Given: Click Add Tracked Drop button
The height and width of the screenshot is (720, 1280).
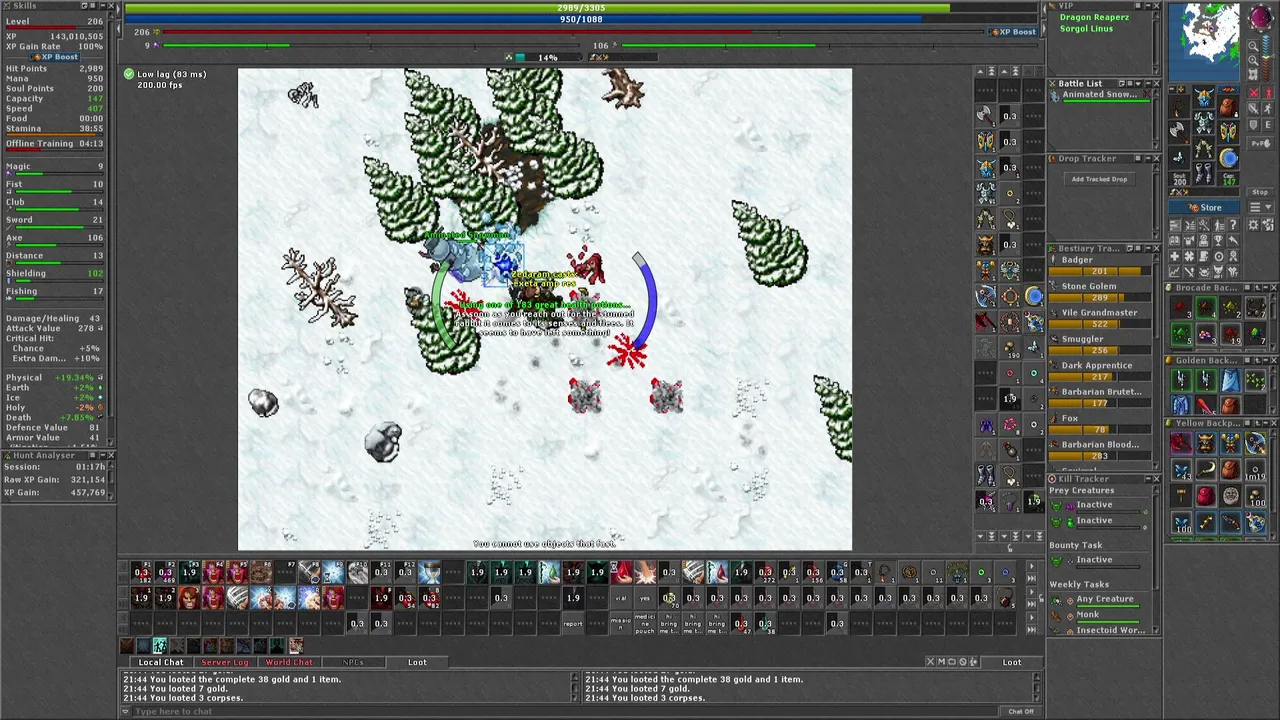Looking at the screenshot, I should click(1099, 179).
